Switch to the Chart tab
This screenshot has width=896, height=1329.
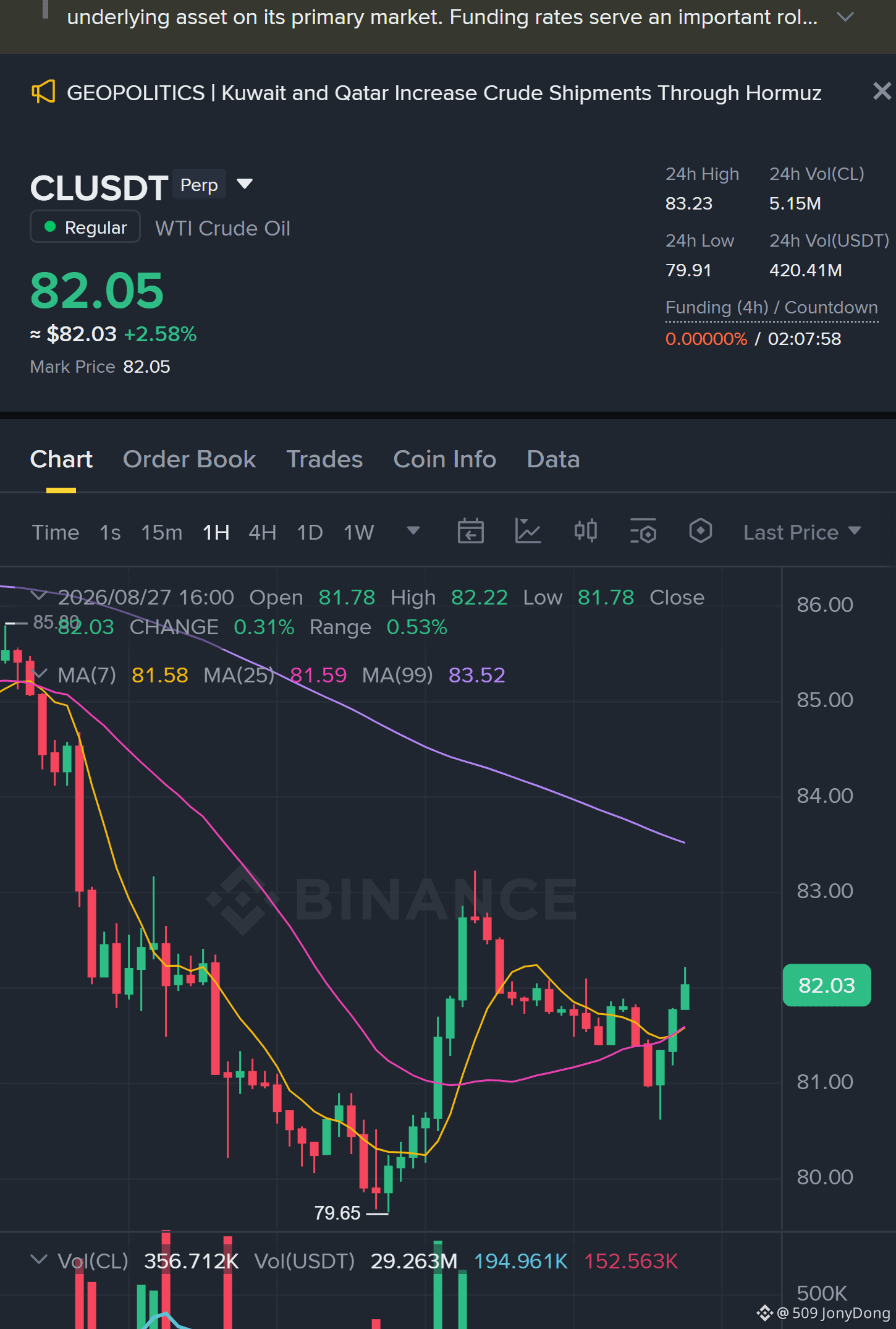pyautogui.click(x=61, y=459)
